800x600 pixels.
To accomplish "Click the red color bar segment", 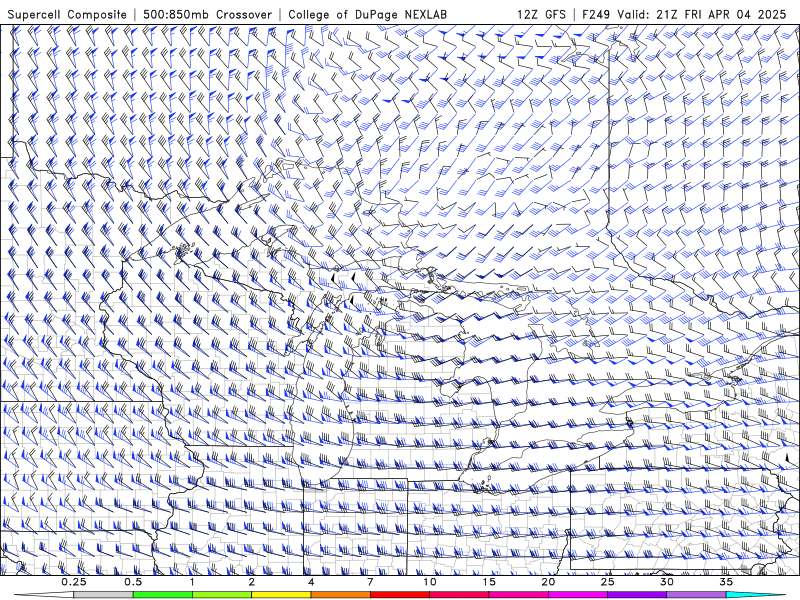I will point(399,595).
